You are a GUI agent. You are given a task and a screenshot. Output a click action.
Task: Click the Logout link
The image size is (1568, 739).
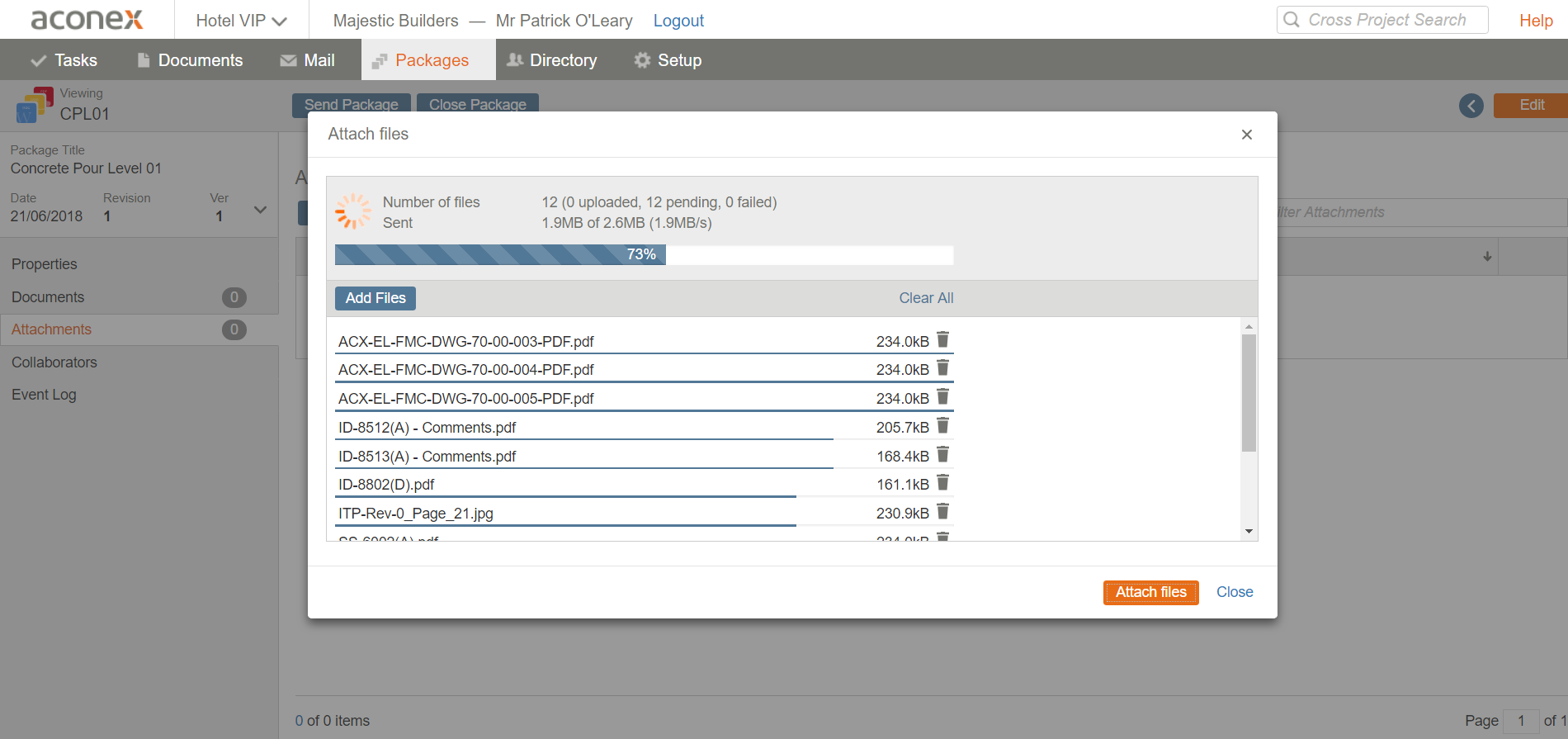click(678, 21)
